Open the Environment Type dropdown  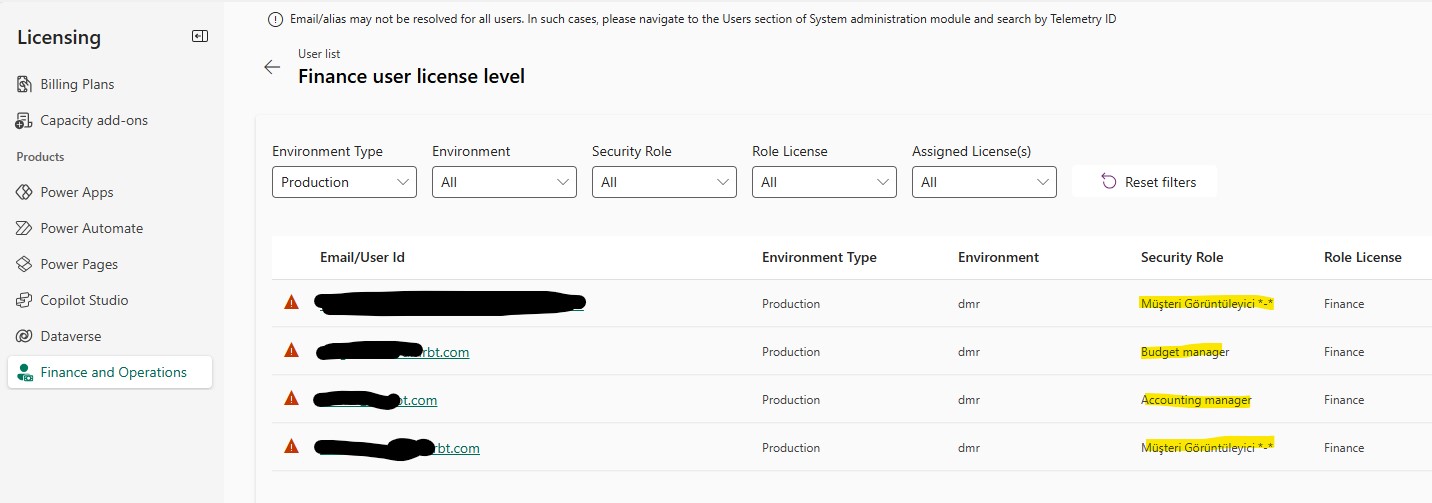point(344,182)
